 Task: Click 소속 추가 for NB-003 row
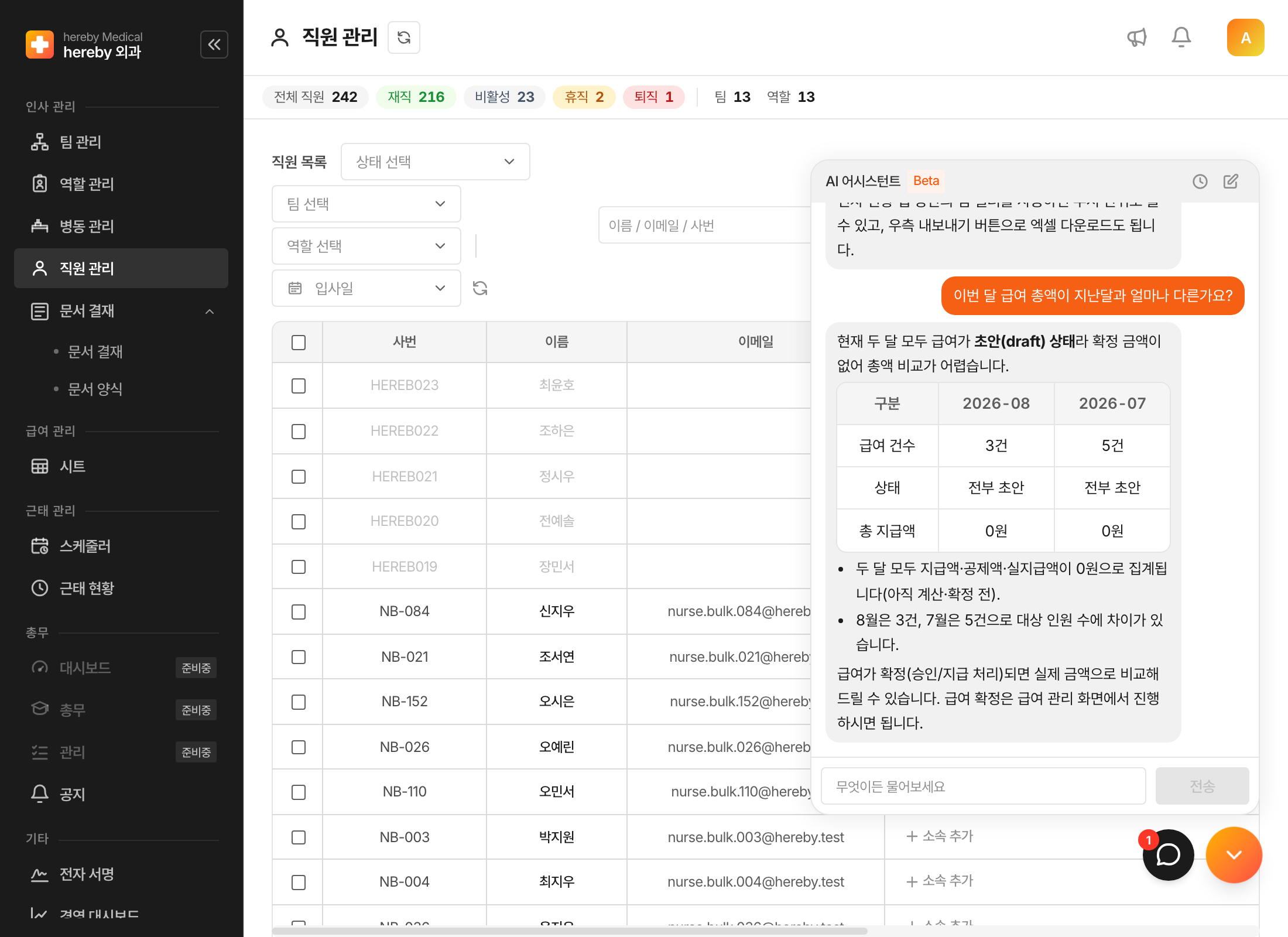(940, 836)
